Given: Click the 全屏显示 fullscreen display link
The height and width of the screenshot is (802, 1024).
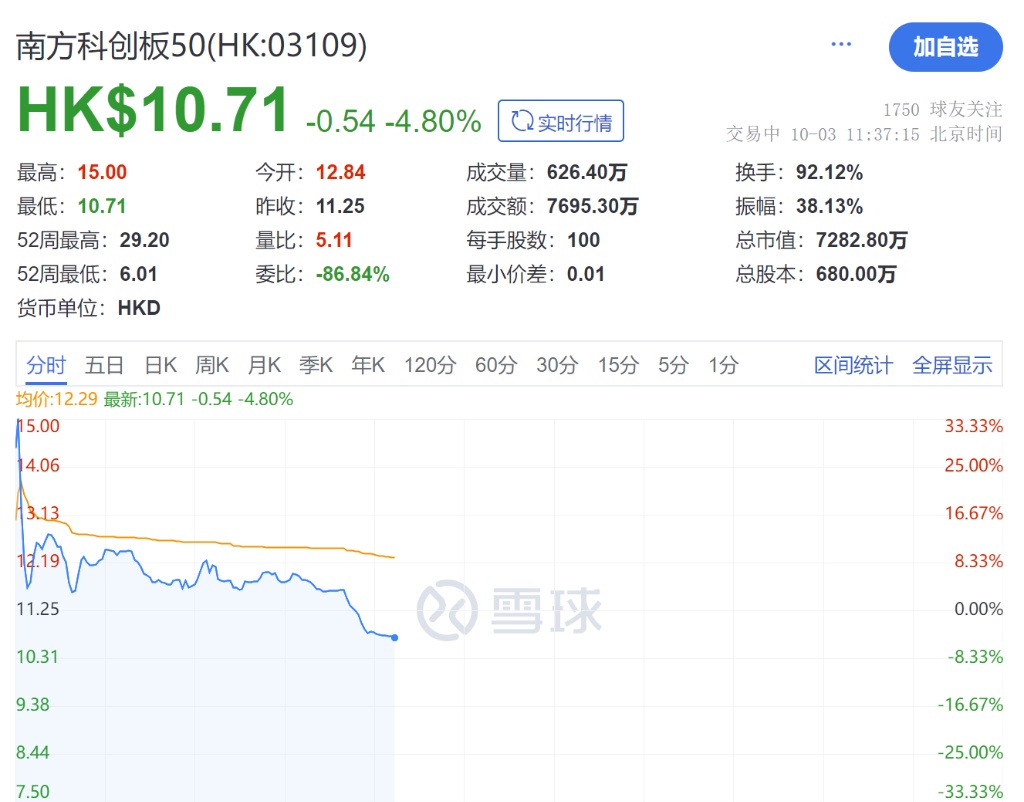Looking at the screenshot, I should (952, 365).
